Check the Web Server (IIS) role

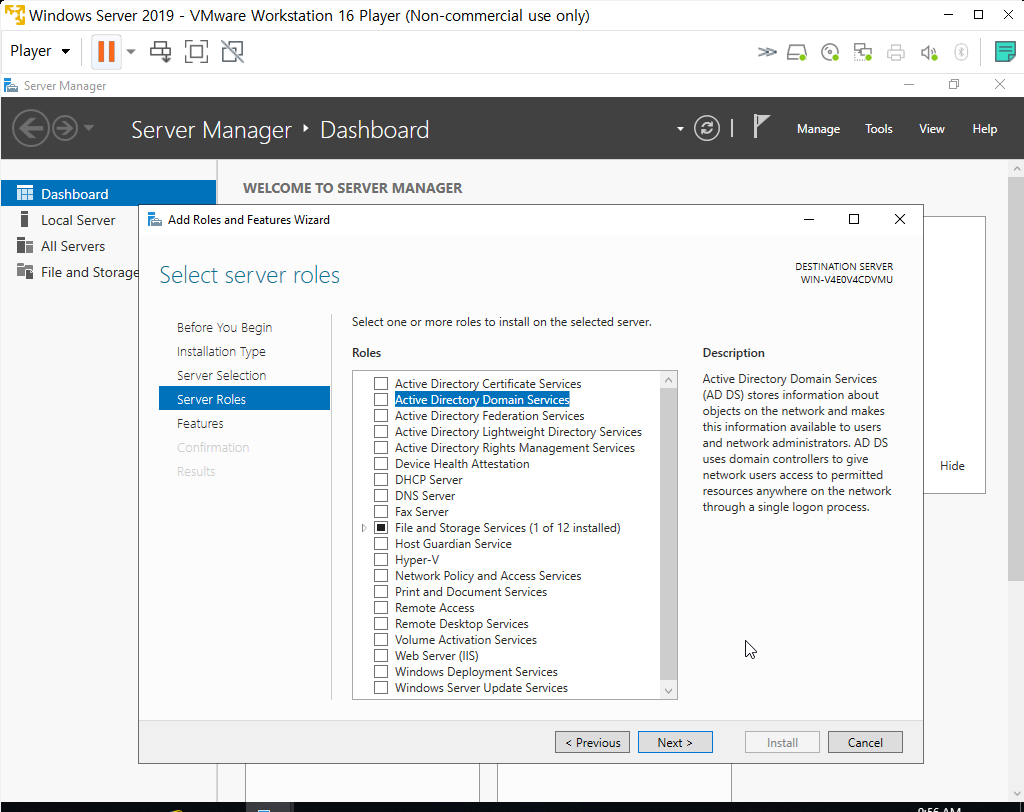point(381,655)
